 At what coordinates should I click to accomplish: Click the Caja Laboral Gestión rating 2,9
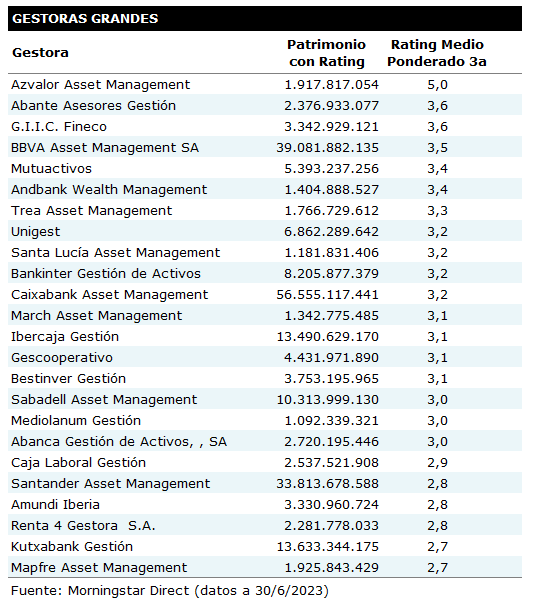coord(437,463)
